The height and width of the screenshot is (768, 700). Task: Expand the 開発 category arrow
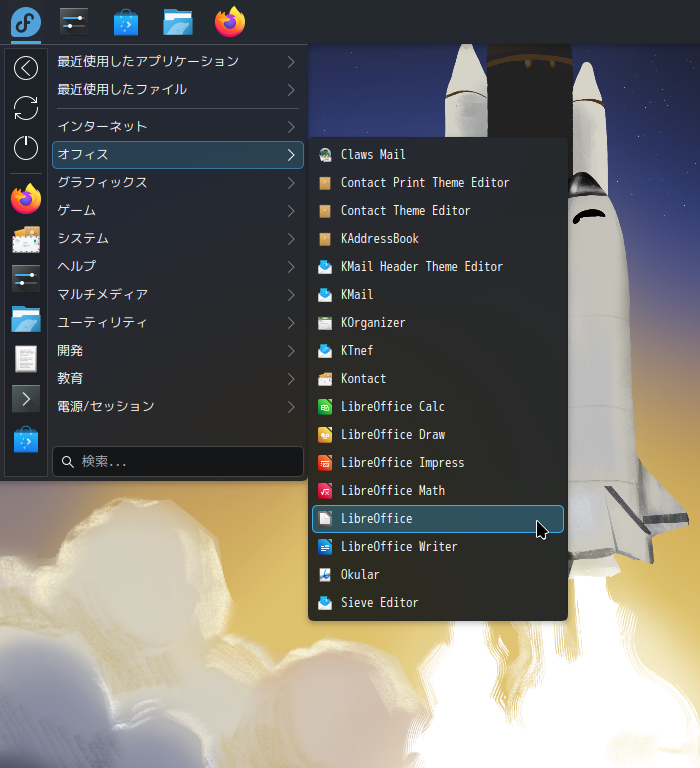point(291,351)
